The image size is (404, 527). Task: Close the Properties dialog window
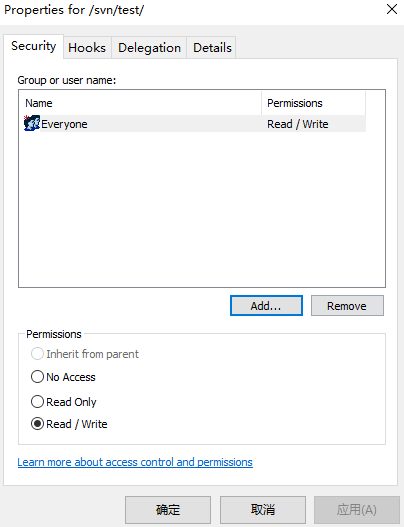pos(392,9)
